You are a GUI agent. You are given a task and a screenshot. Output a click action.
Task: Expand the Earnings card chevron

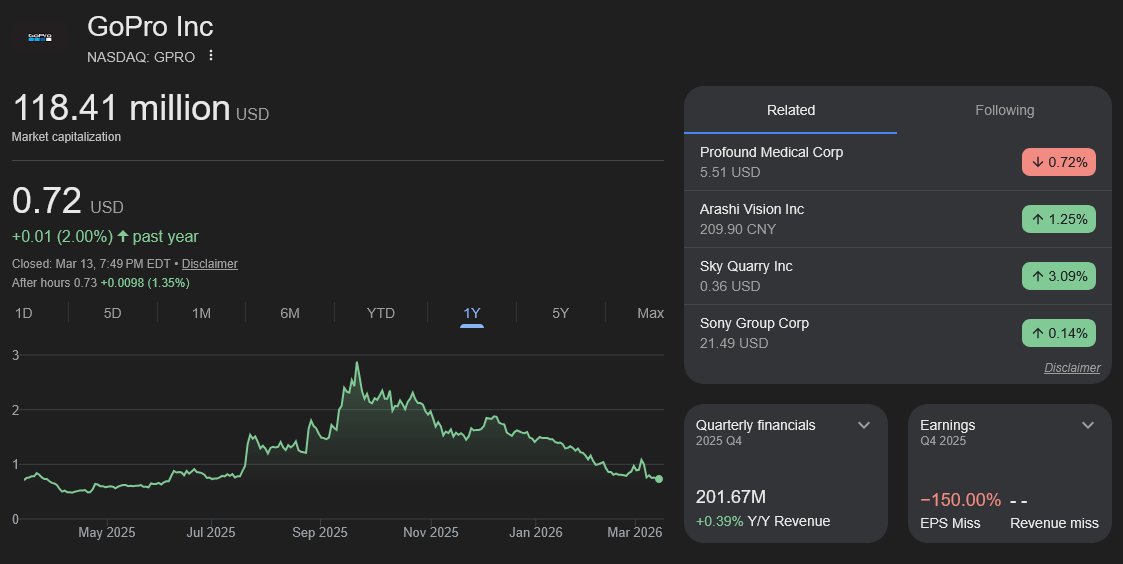click(x=1088, y=425)
